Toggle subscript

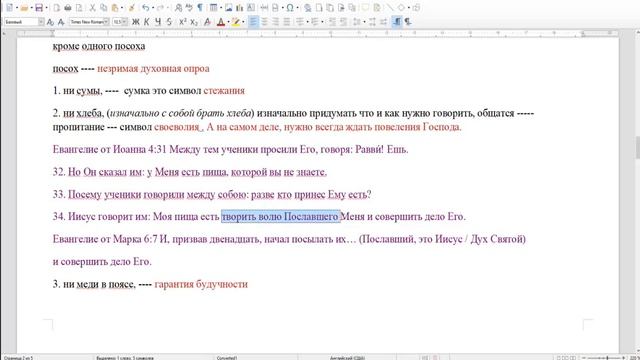click(194, 22)
